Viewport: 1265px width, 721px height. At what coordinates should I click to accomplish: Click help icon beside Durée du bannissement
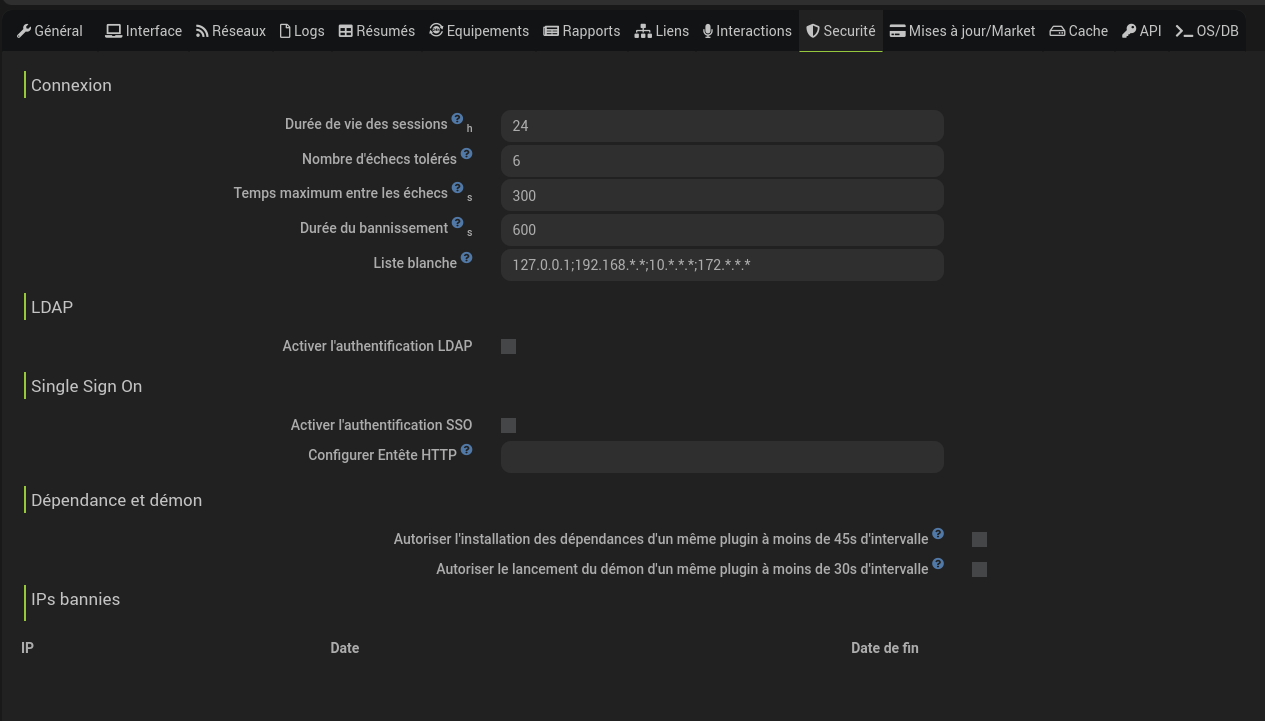(x=457, y=223)
